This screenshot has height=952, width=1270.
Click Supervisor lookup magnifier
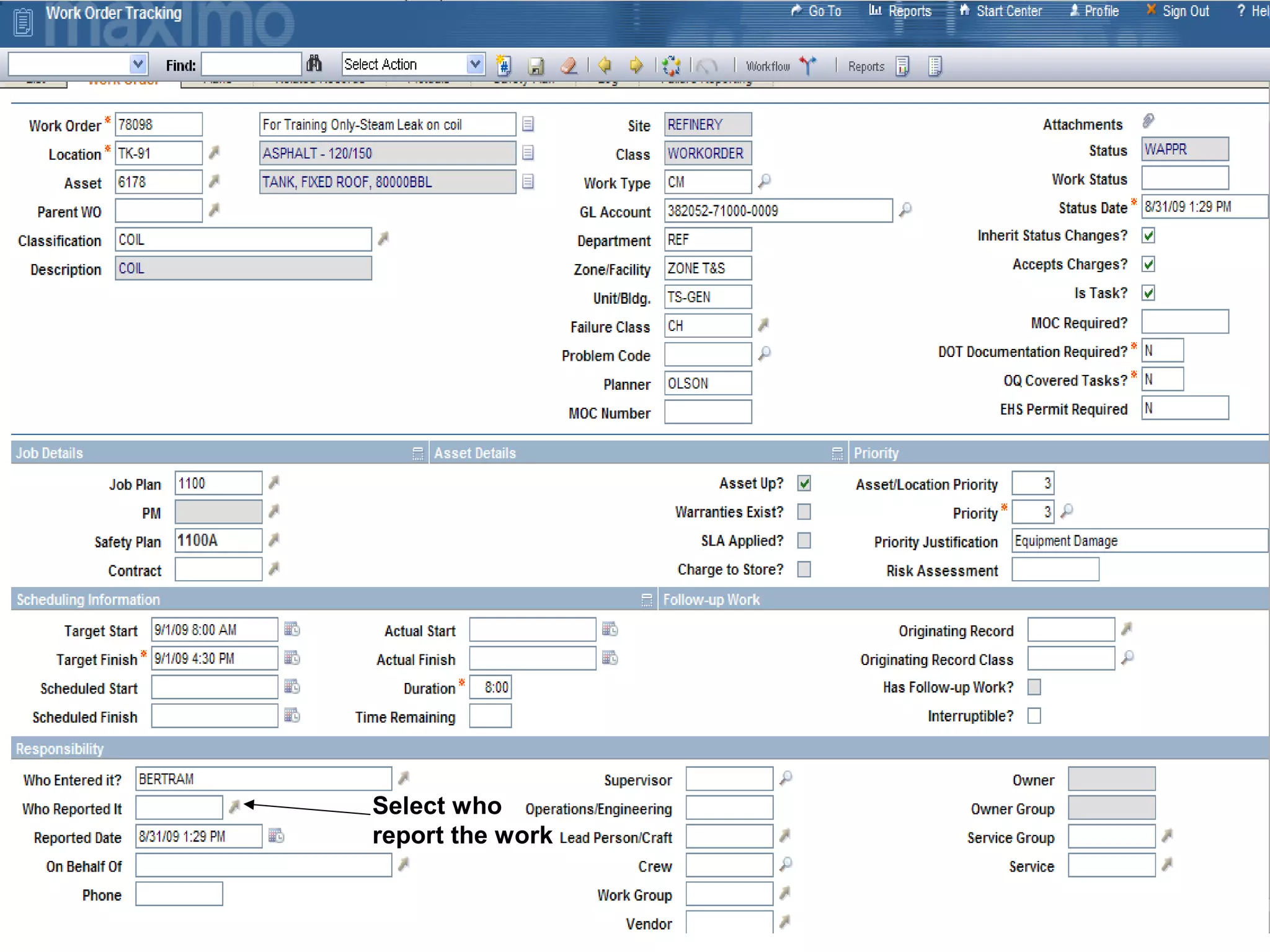click(786, 778)
